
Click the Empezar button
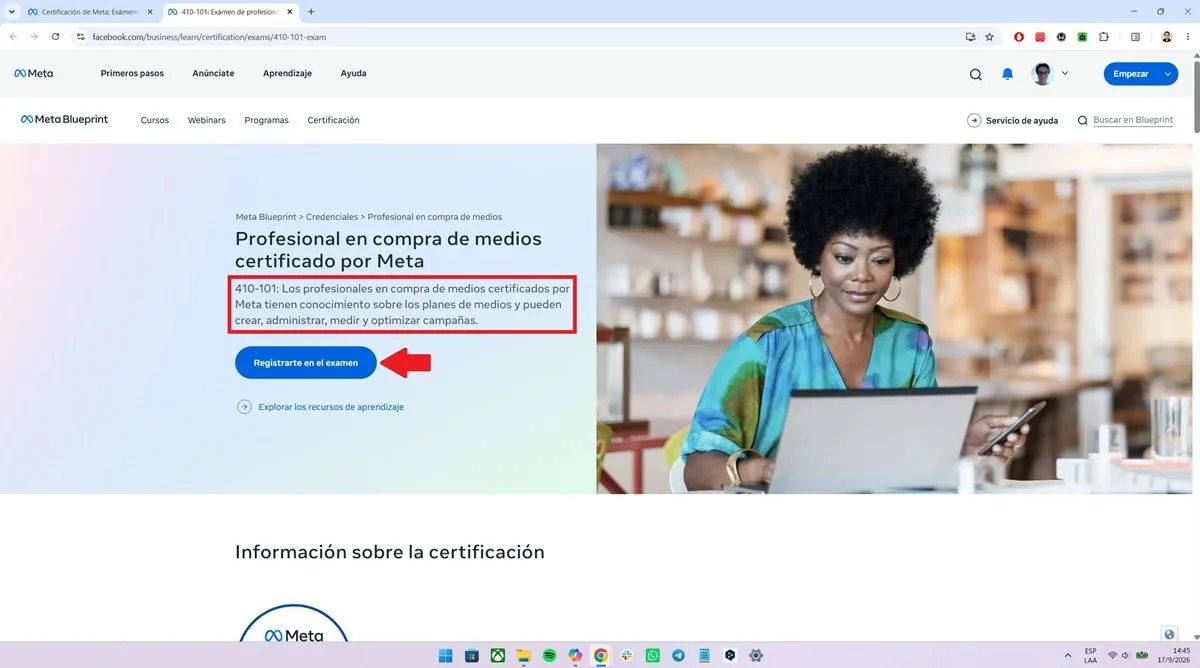pos(1131,74)
